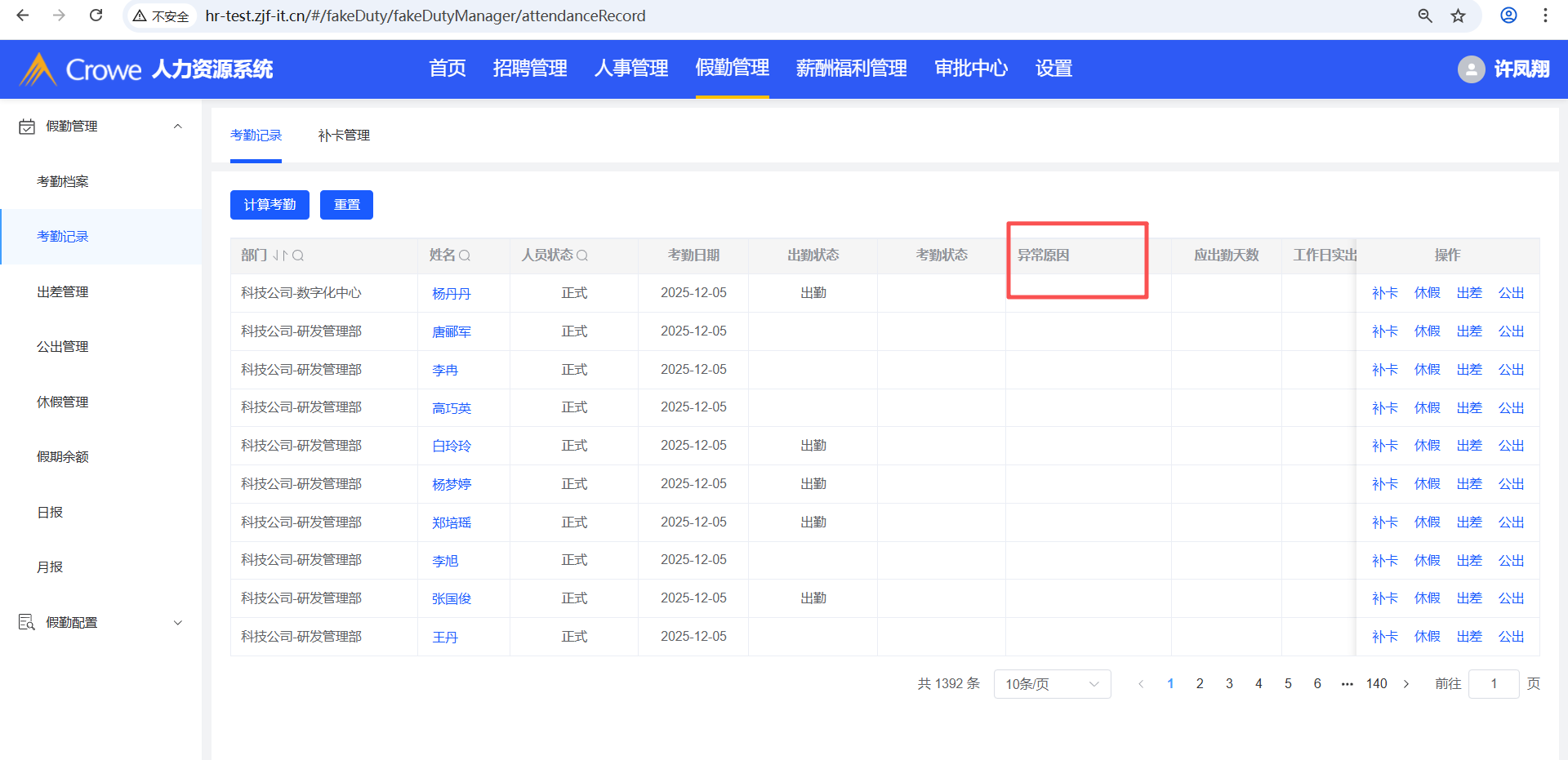Click the page jump input field

tap(1493, 684)
